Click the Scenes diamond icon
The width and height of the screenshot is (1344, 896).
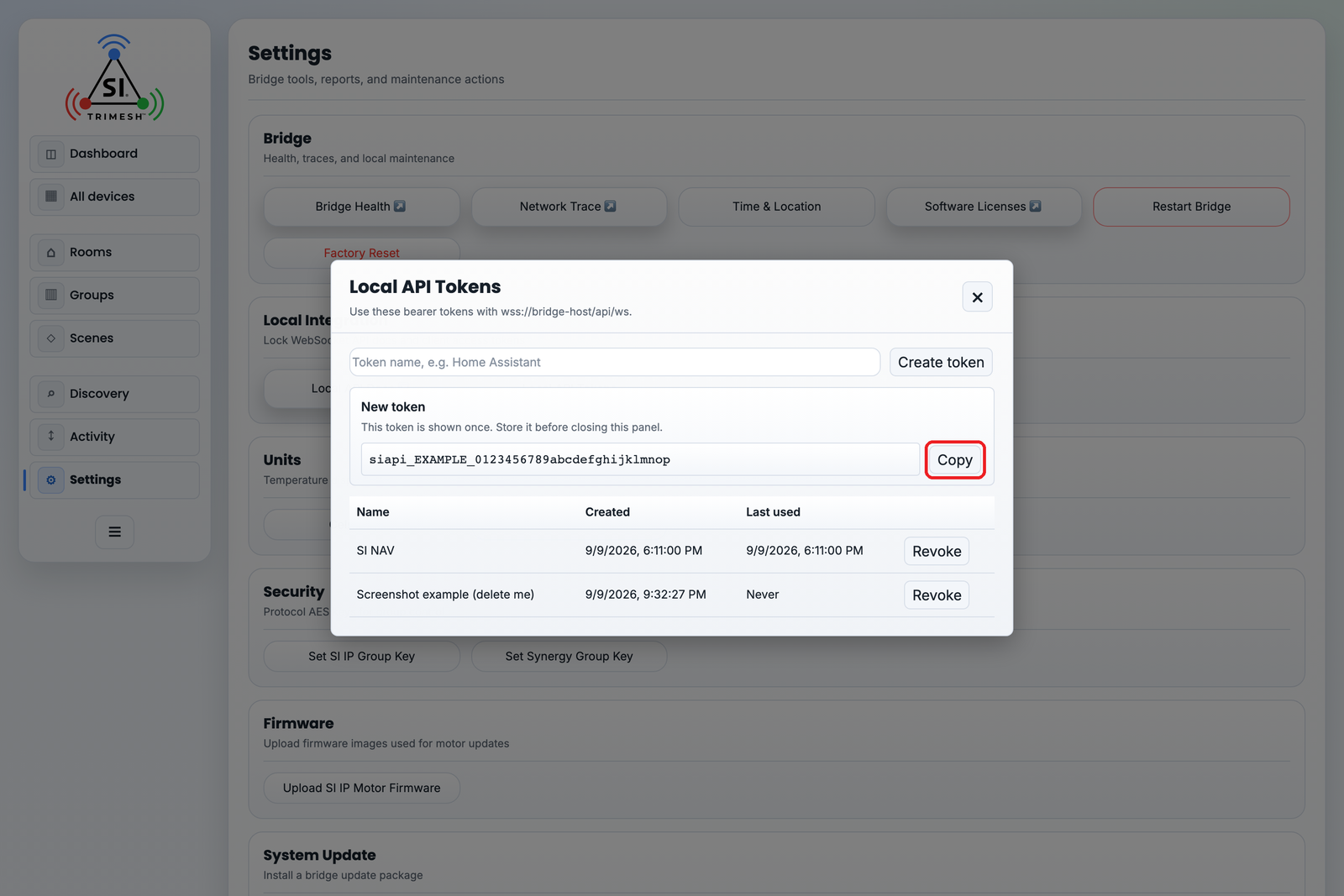(51, 338)
